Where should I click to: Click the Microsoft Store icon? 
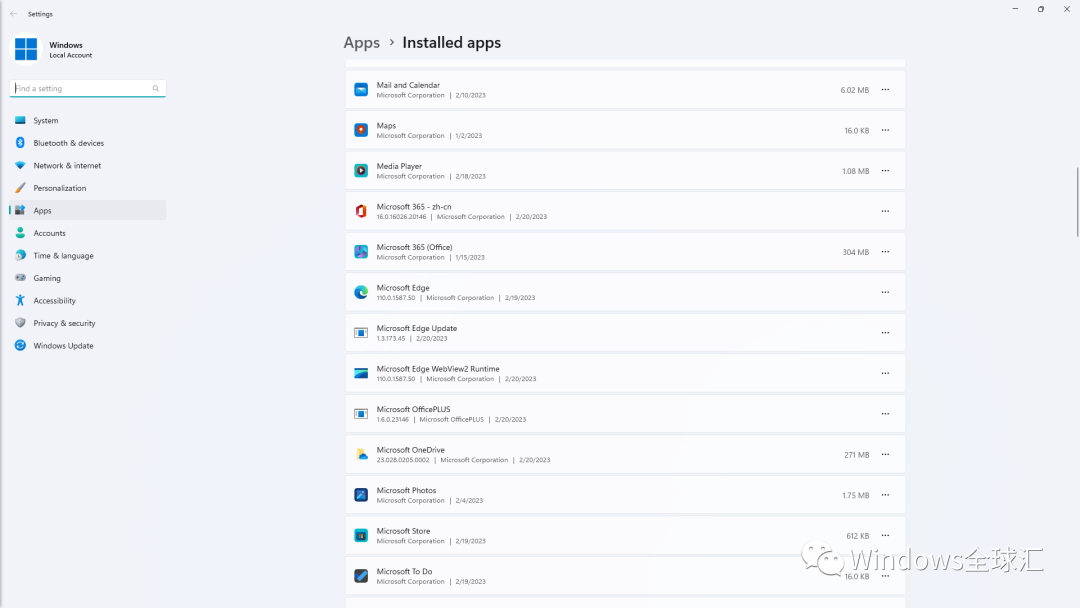tap(361, 536)
